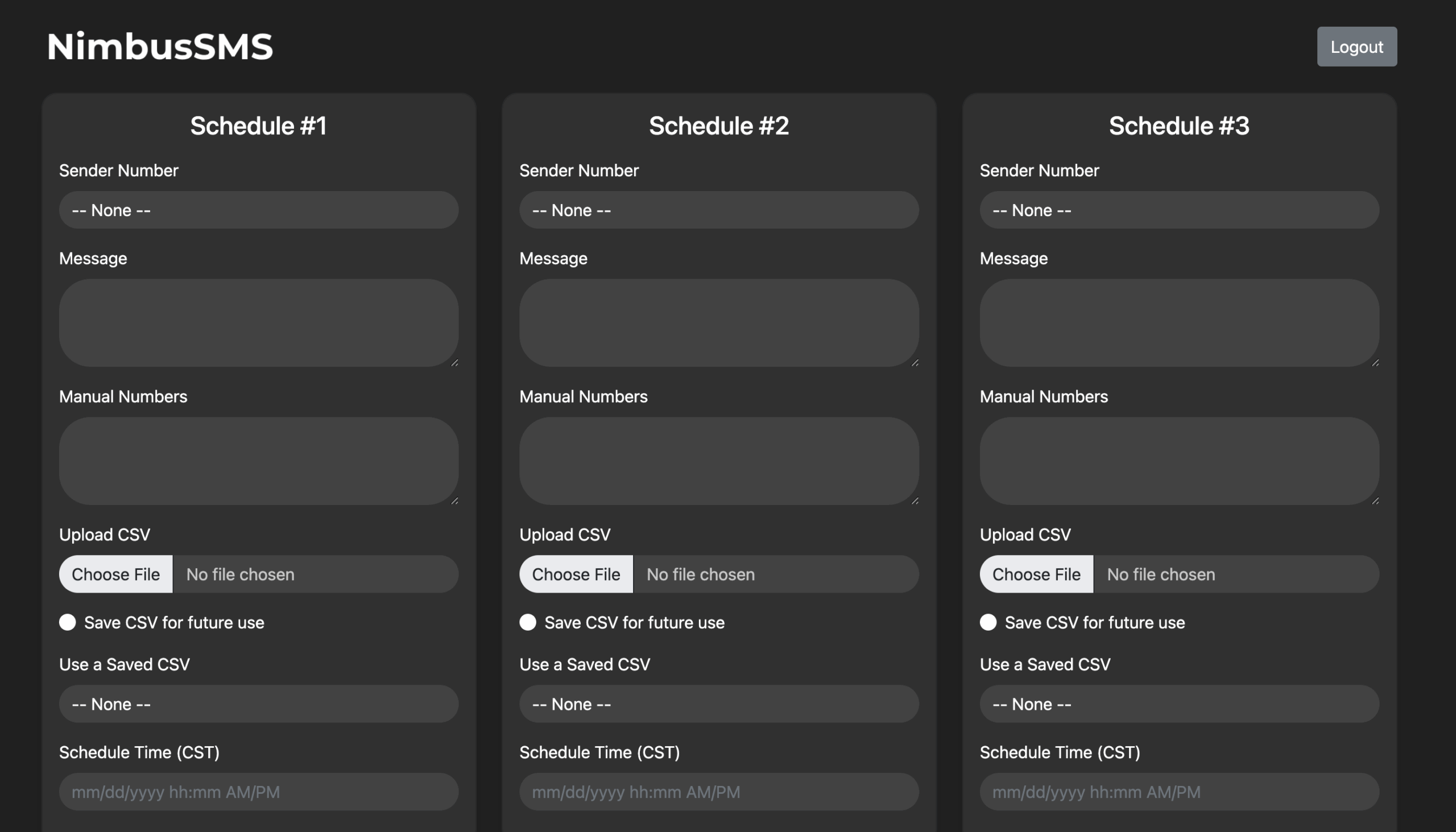Open Use a Saved CSV dropdown in Schedule #1

pos(258,704)
